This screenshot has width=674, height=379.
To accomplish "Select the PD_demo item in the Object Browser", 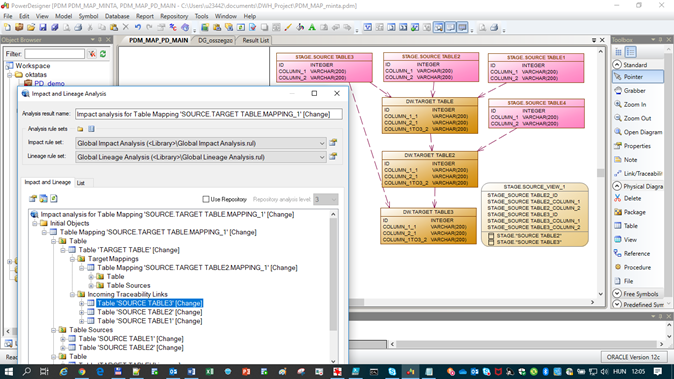I will pos(49,83).
